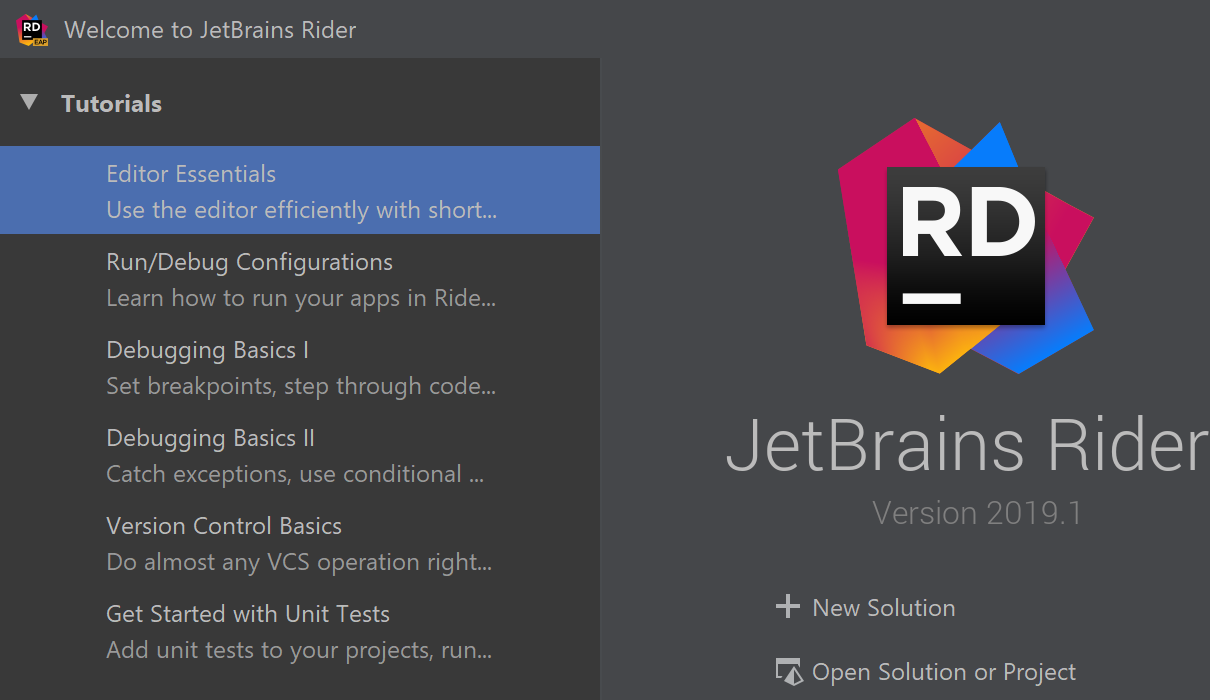Open the Version Control Basics tutorial
Image resolution: width=1210 pixels, height=700 pixels.
coord(300,542)
